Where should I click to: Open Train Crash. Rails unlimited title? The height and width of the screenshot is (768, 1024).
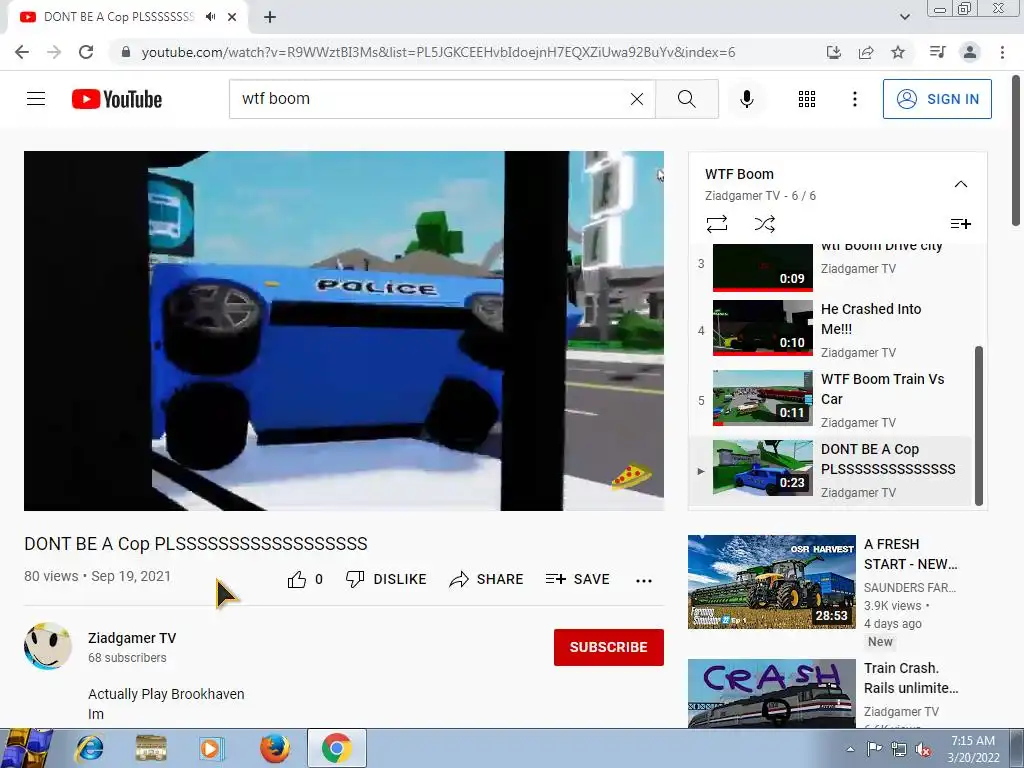[911, 678]
